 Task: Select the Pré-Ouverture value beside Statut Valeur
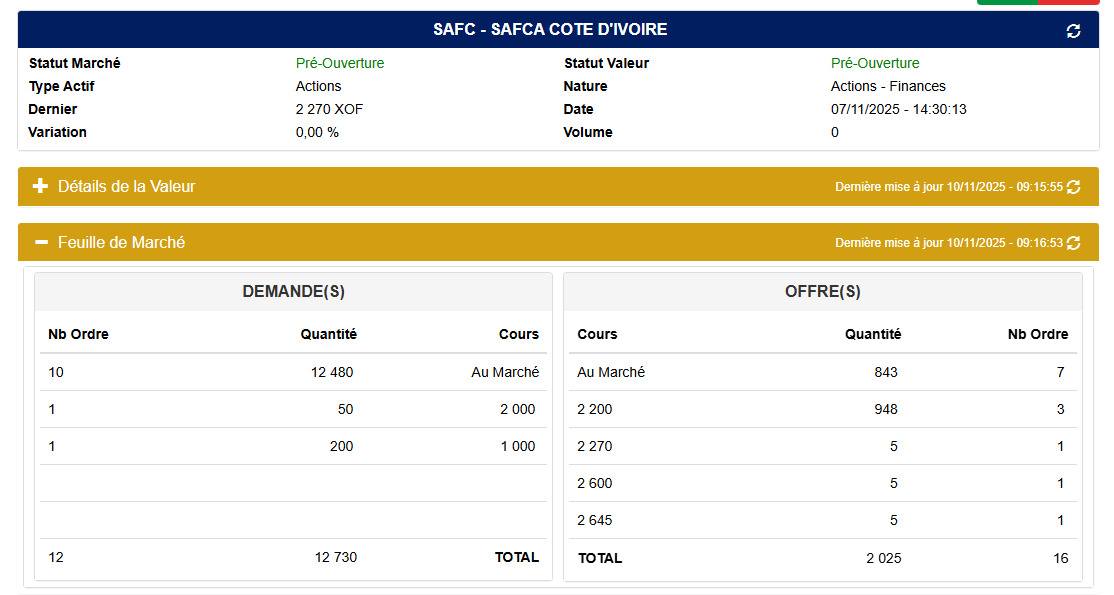875,63
